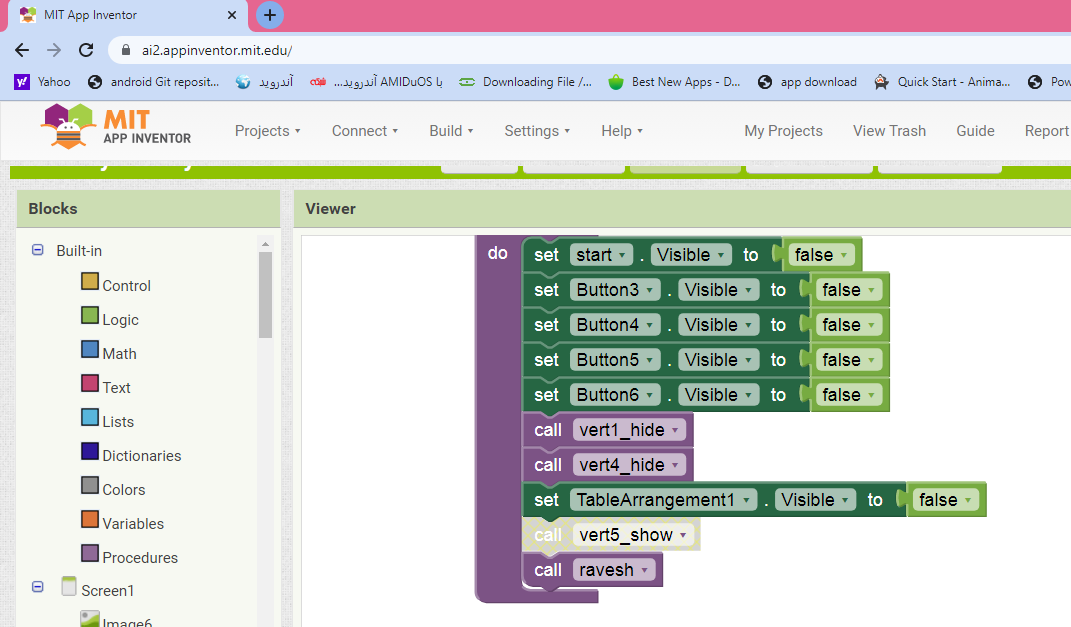
Task: Open the Text blocks drawer
Action: pos(116,387)
